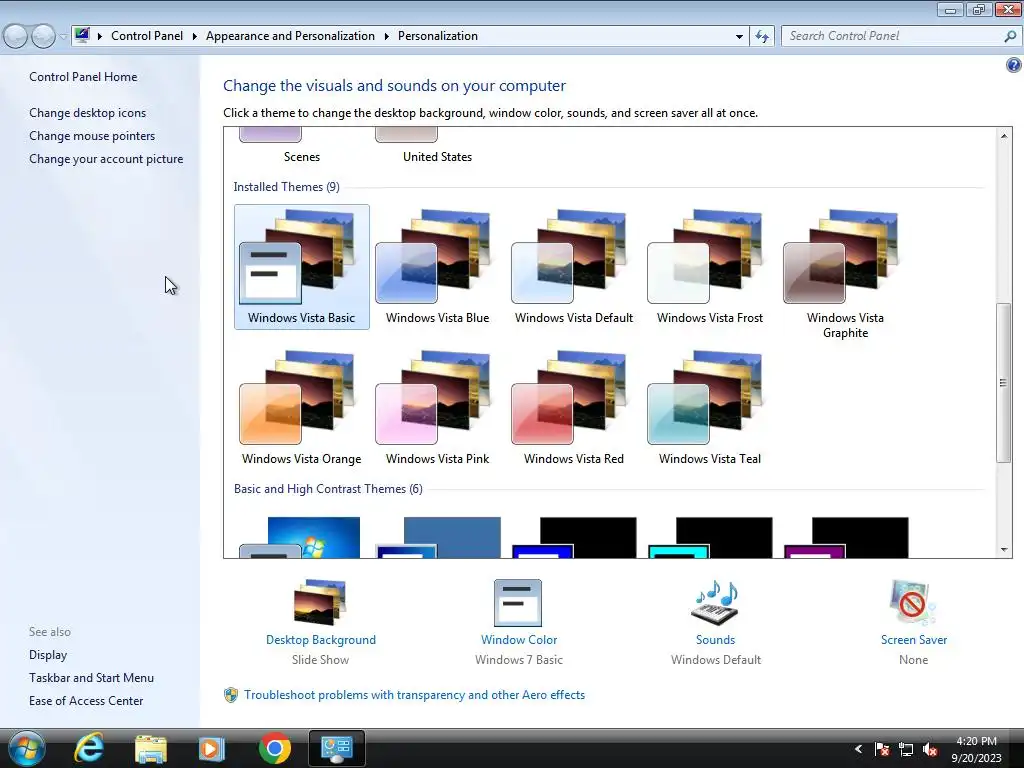Screen dimensions: 1024x768
Task: Show hidden system tray icons
Action: 858,749
